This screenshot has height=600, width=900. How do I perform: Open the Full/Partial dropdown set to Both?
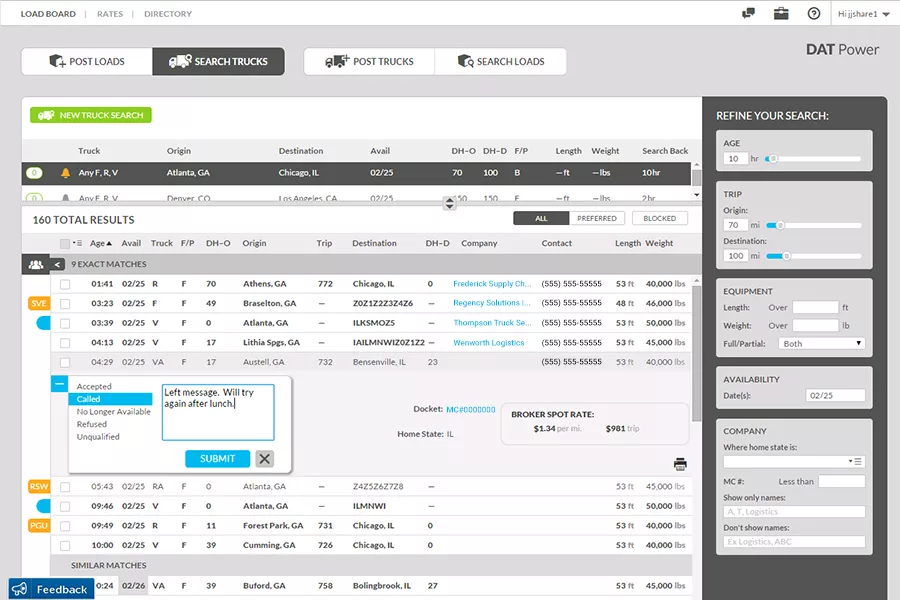tap(821, 343)
